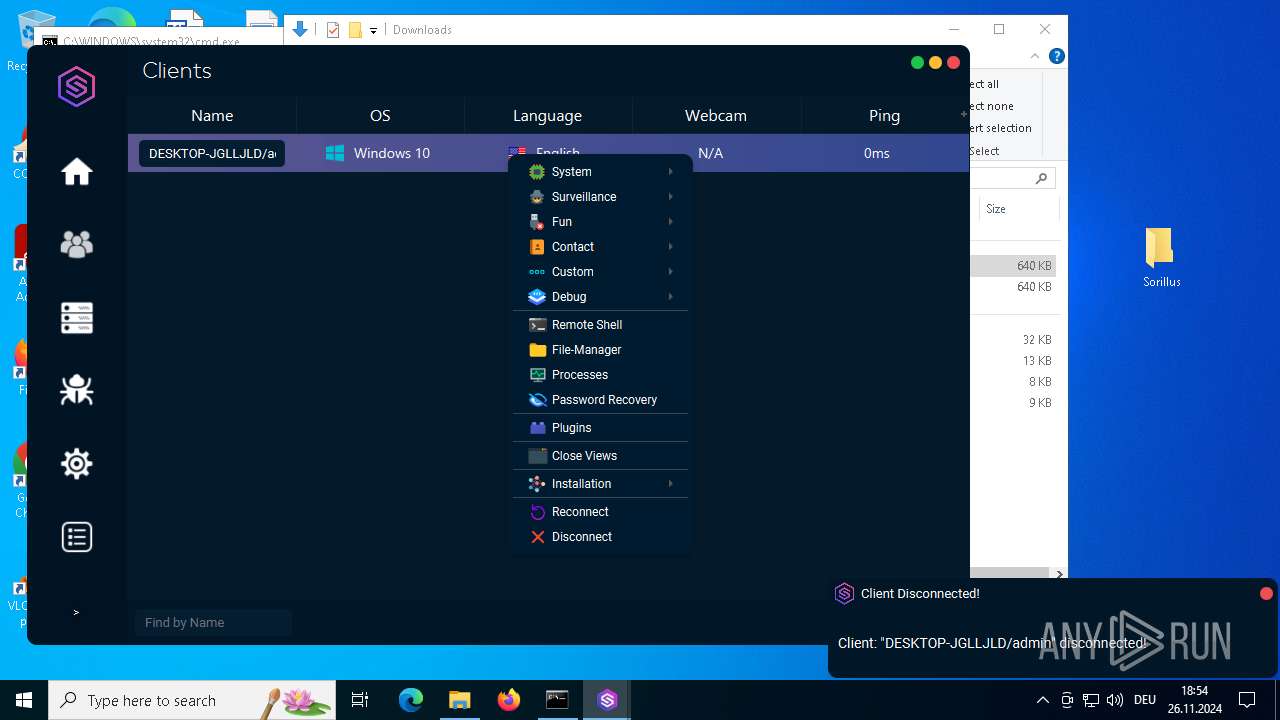Expand the Installation submenu
The height and width of the screenshot is (720, 1280).
[601, 484]
